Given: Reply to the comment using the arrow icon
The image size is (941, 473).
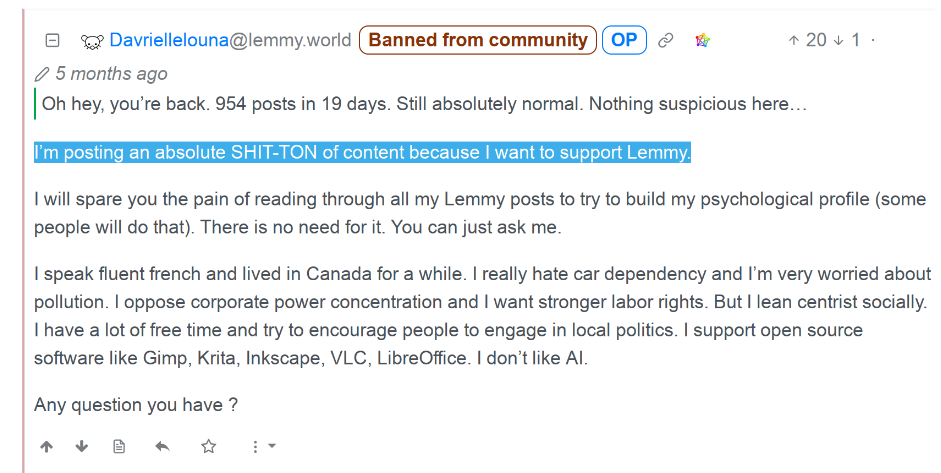Looking at the screenshot, I should 163,446.
